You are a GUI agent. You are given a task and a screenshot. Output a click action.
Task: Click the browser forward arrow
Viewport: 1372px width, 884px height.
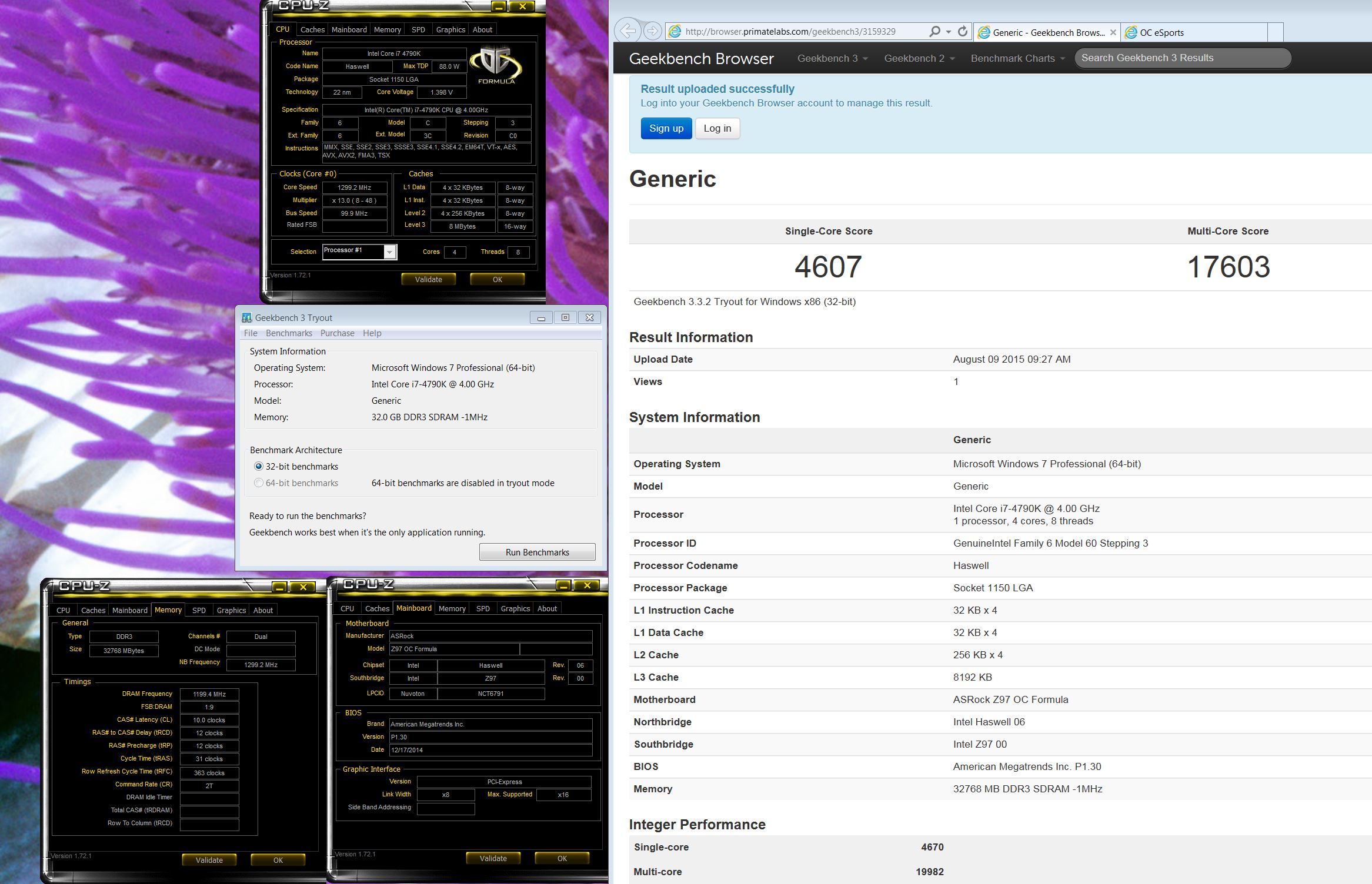pos(652,31)
